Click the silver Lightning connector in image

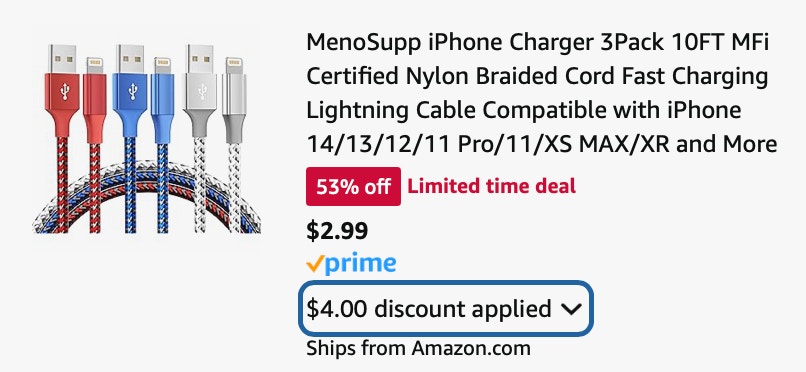click(233, 100)
